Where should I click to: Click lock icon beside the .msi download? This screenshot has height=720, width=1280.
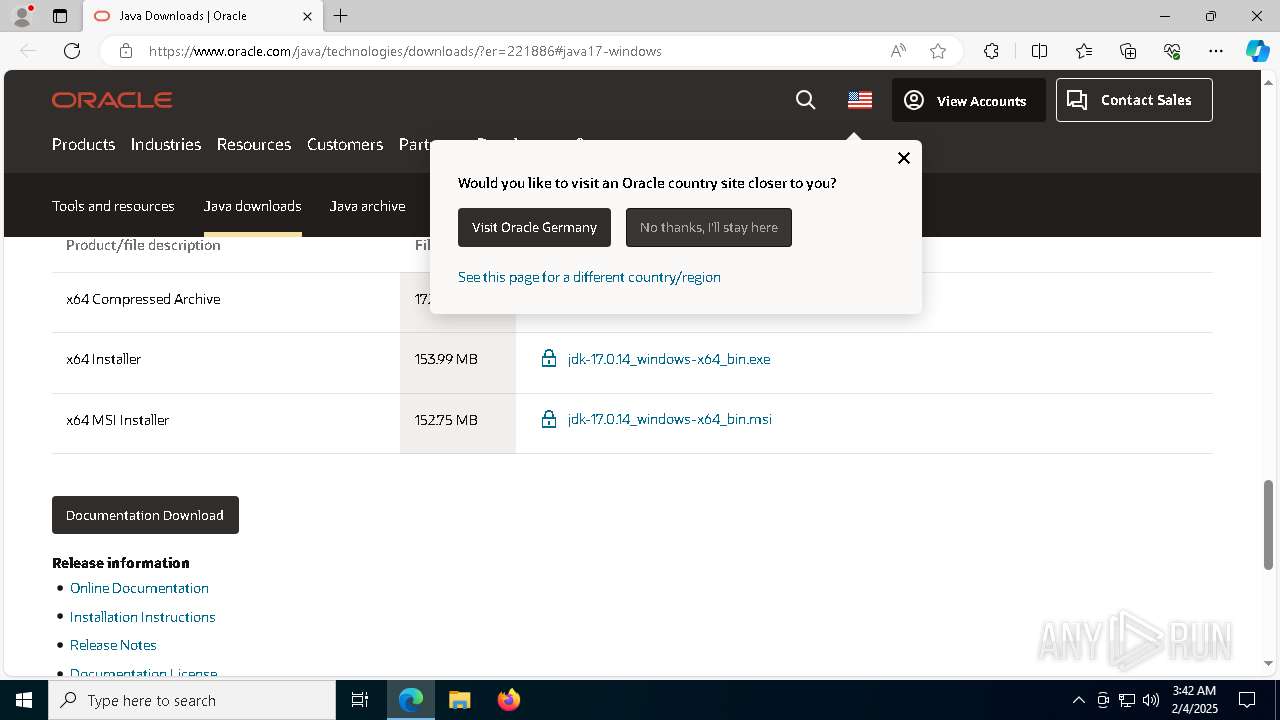549,419
